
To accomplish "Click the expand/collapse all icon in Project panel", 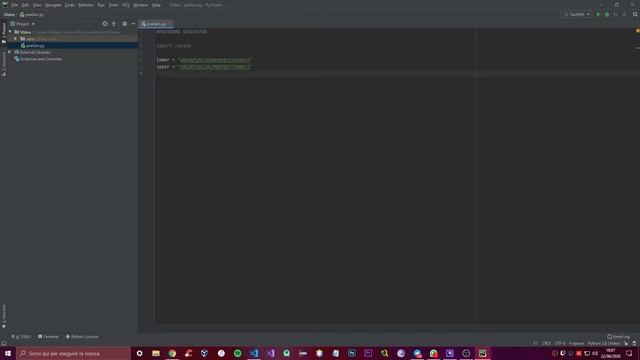I will coord(114,24).
